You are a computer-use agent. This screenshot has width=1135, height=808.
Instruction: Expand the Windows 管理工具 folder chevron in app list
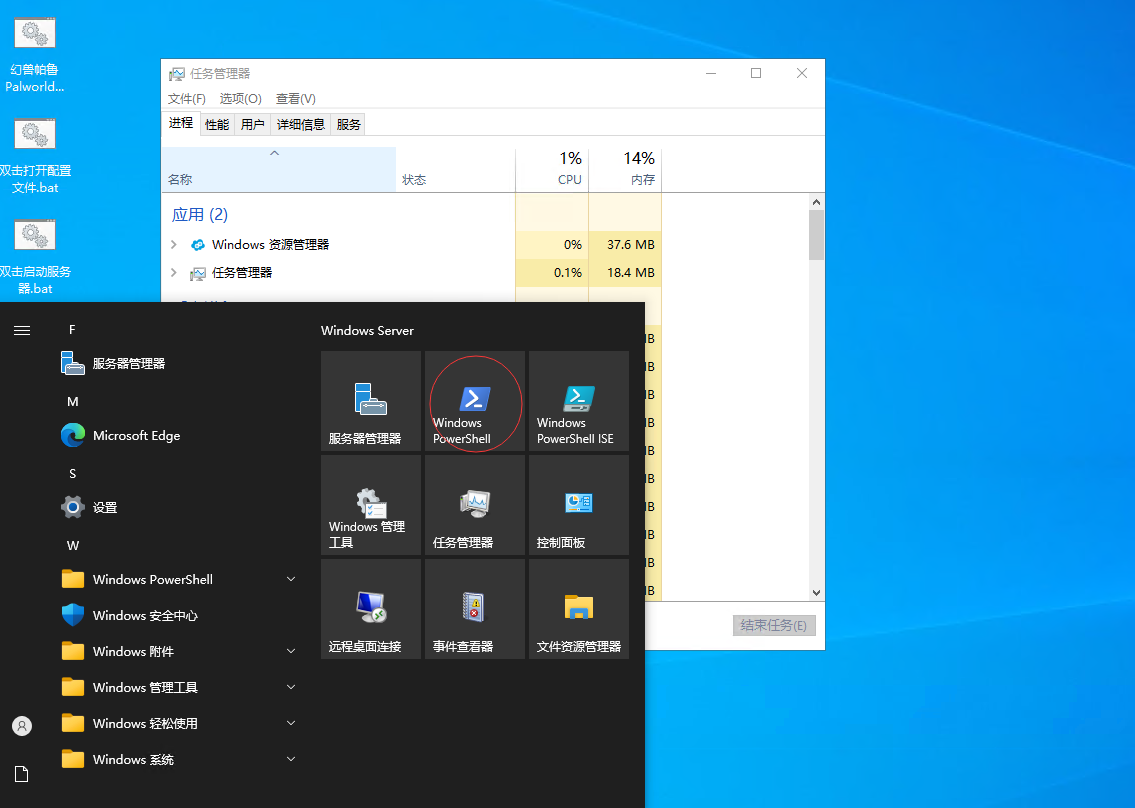point(291,687)
